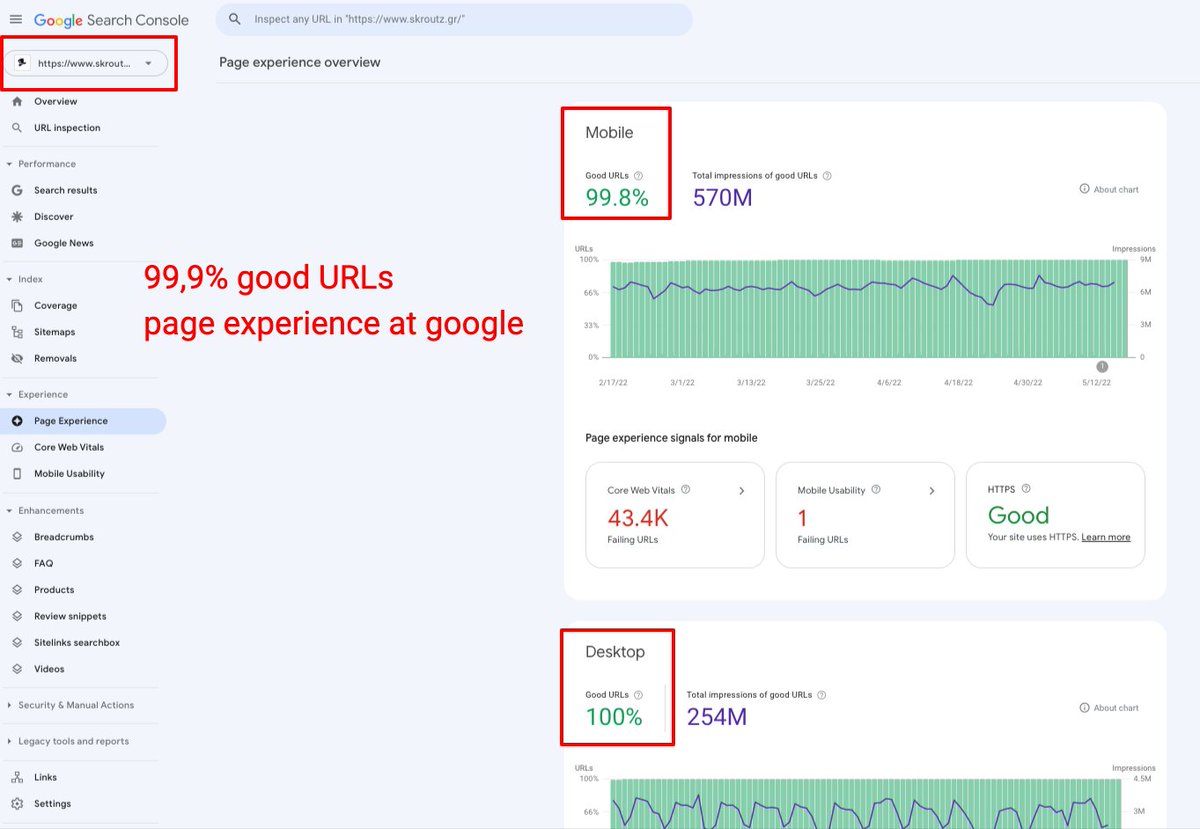Click the Core Web Vitals gauge icon
Image resolution: width=1200 pixels, height=829 pixels.
point(17,447)
